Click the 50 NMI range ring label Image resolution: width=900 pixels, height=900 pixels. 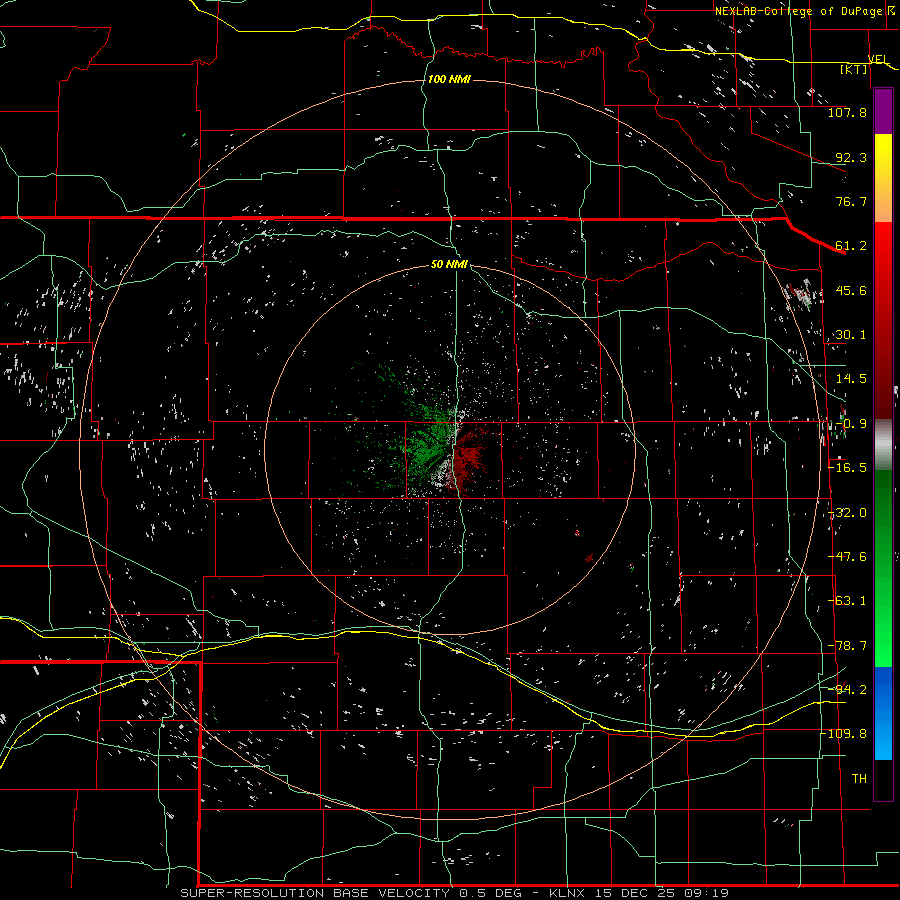click(449, 264)
